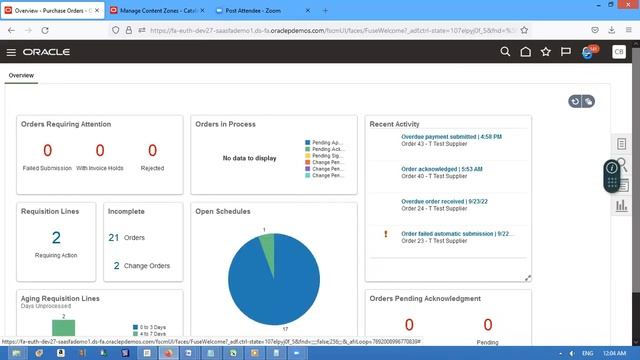Open Order acknowledged 5:53 AM link
Screen dimensions: 640x360
[x=442, y=169]
